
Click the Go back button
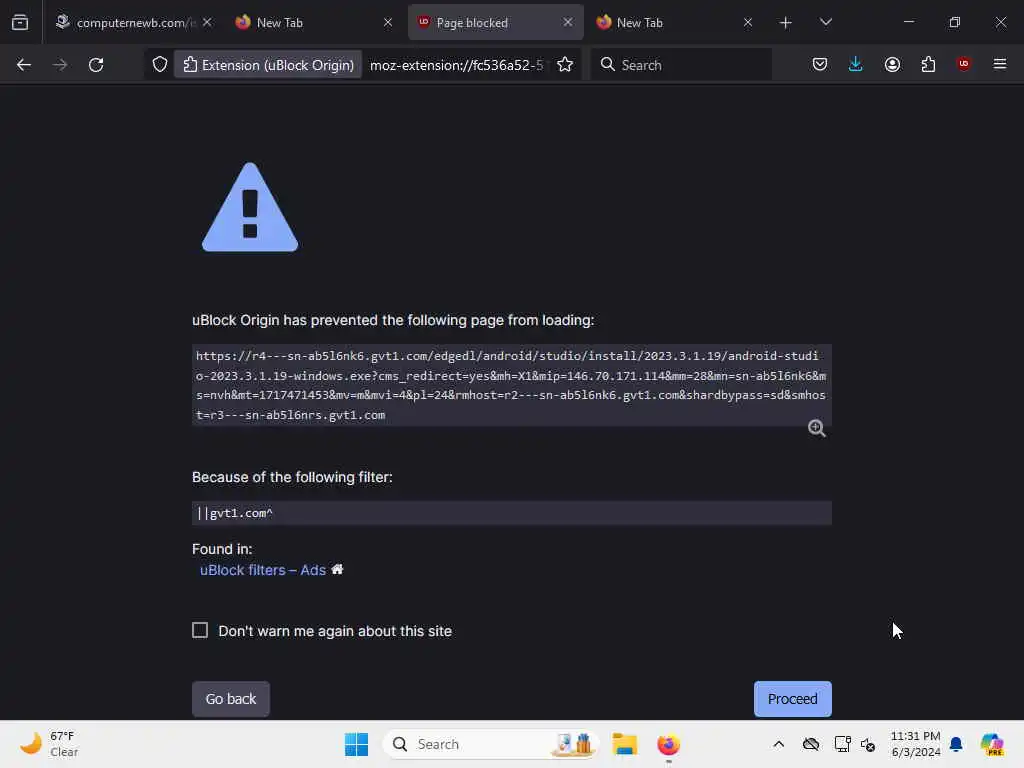pyautogui.click(x=231, y=699)
